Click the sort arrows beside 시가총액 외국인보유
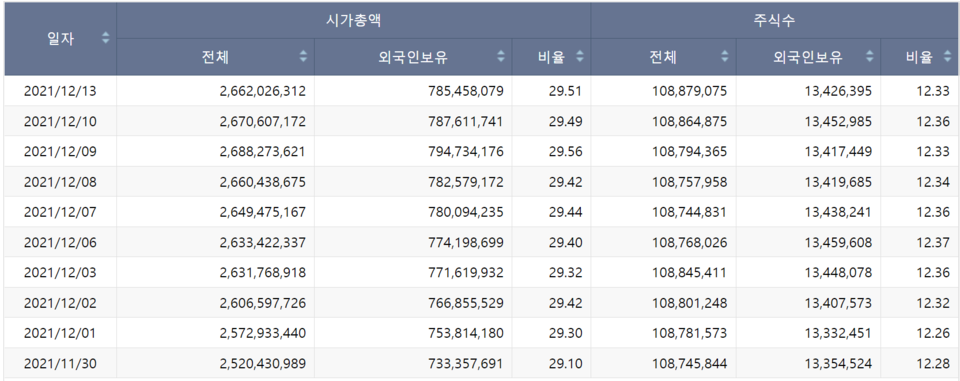The image size is (960, 381). click(x=501, y=57)
